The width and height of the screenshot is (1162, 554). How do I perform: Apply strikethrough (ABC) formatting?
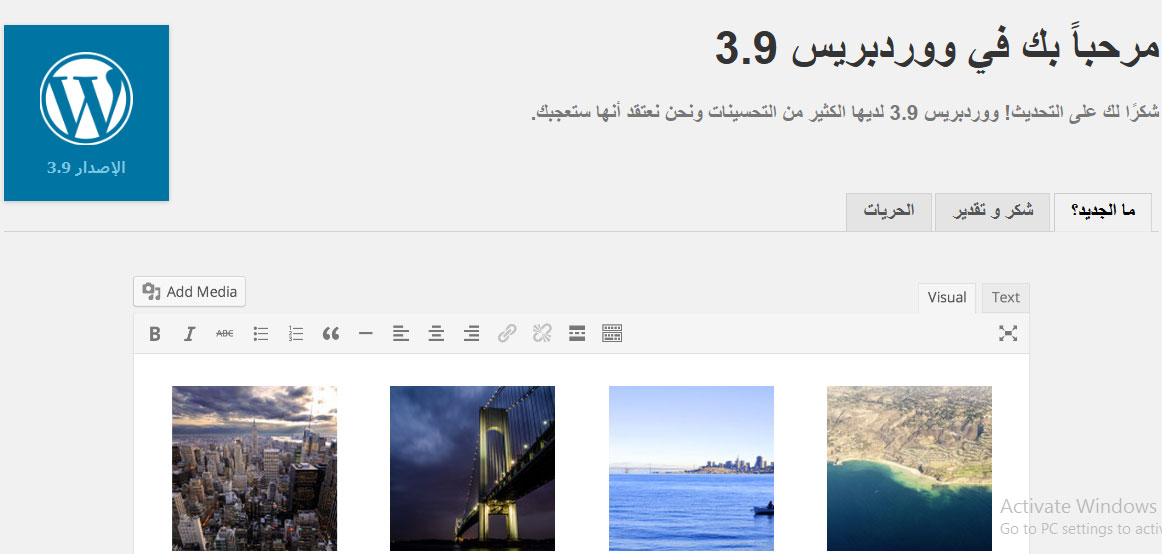[225, 334]
